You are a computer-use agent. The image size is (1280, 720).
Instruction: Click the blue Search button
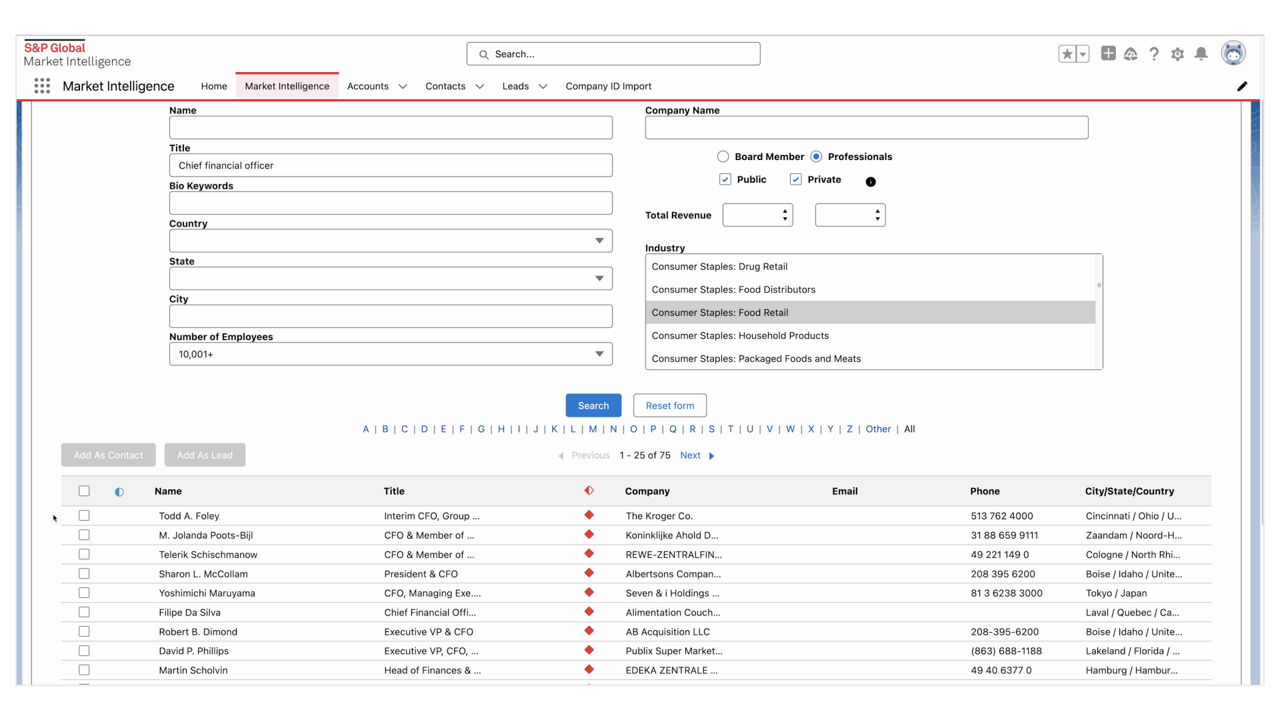coord(593,405)
